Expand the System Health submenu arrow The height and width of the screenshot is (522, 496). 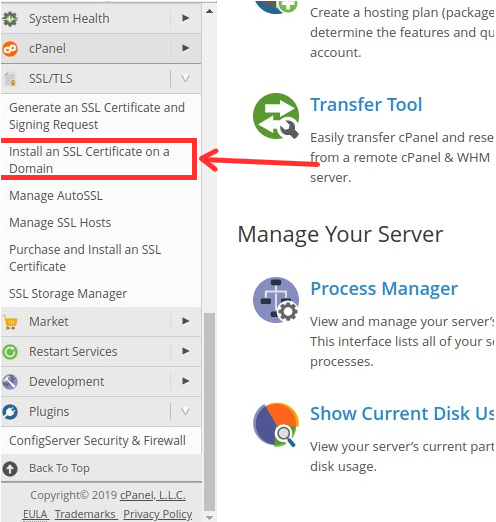(x=186, y=18)
